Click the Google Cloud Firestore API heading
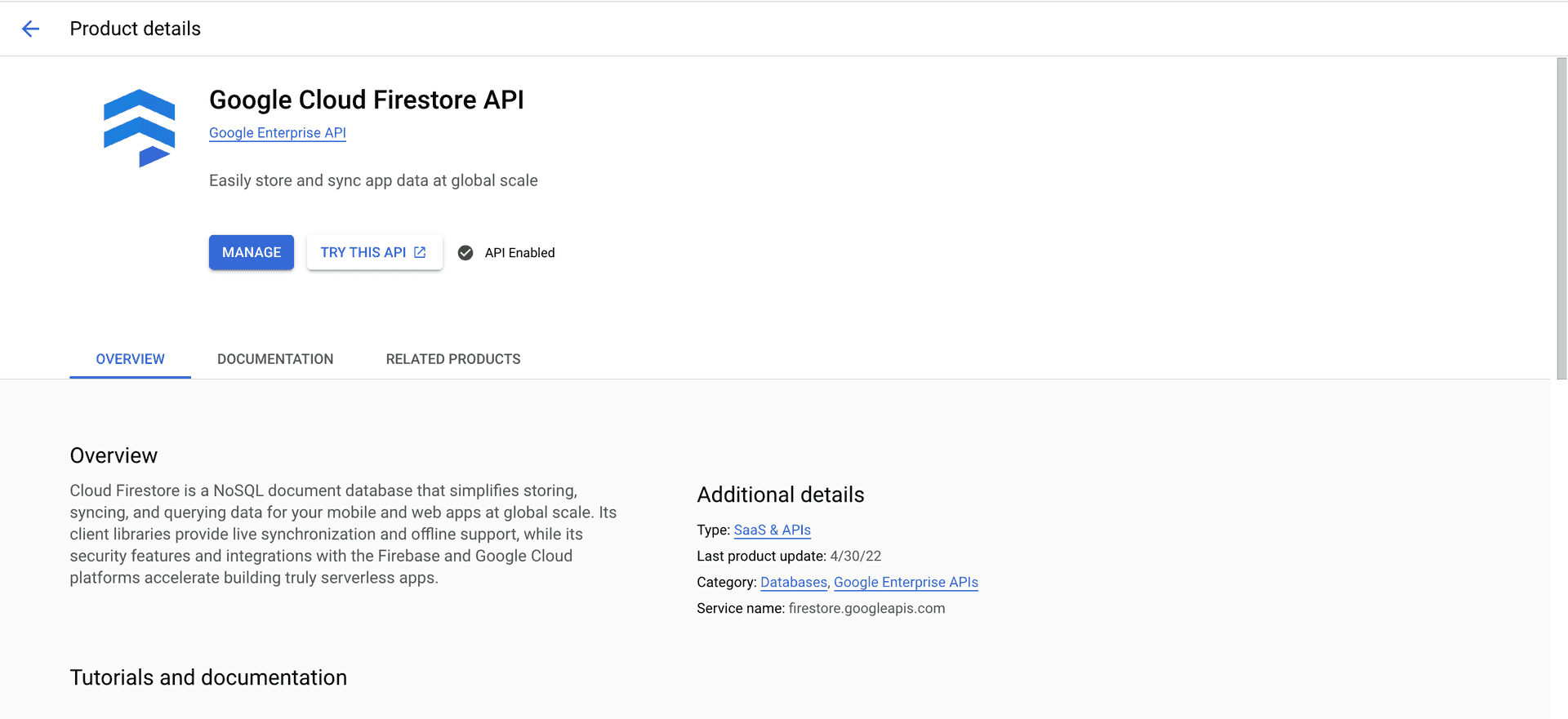This screenshot has height=719, width=1568. point(367,100)
